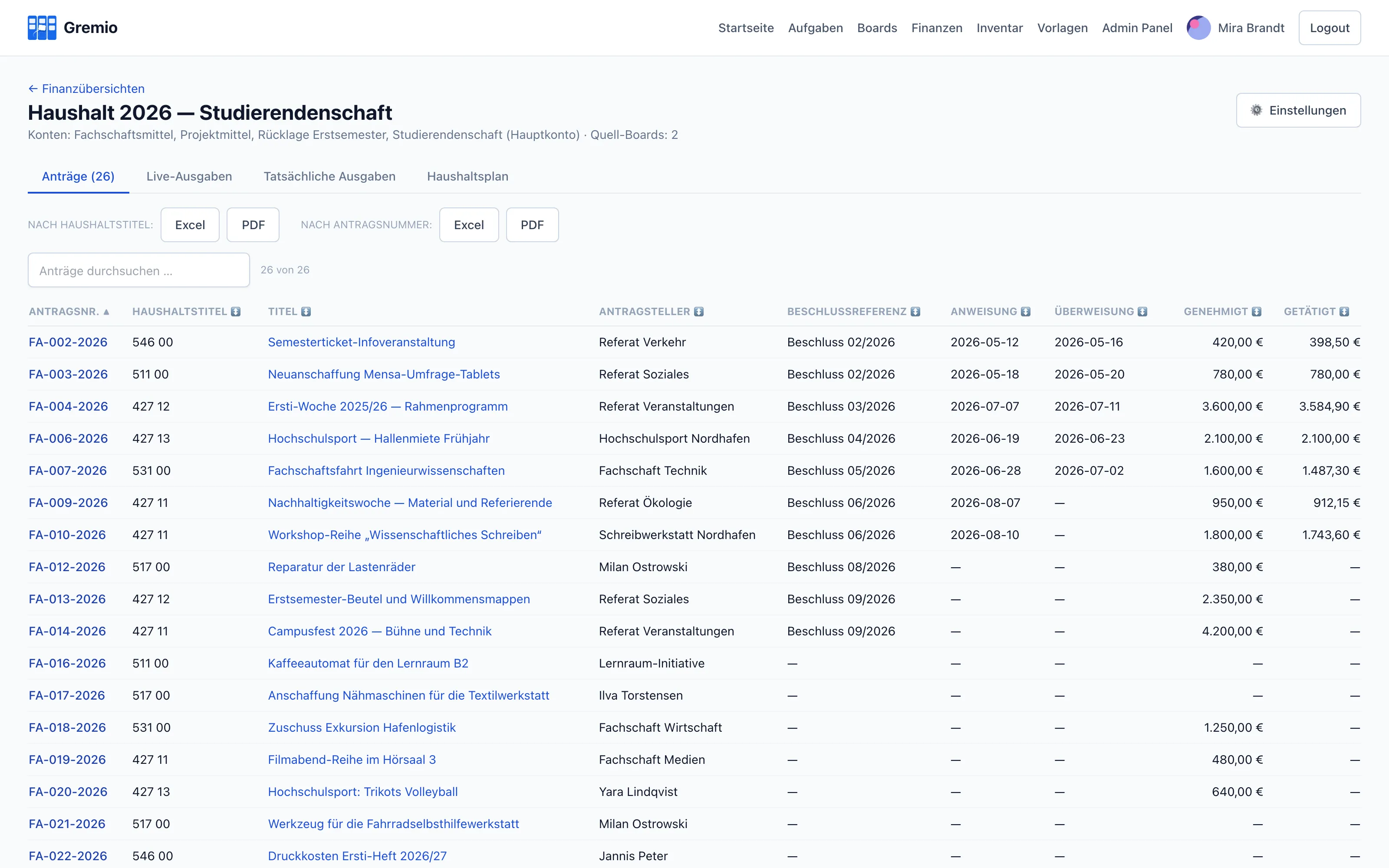
Task: Open Hochschulsport: Trikots Volleyball entry
Action: [x=363, y=792]
